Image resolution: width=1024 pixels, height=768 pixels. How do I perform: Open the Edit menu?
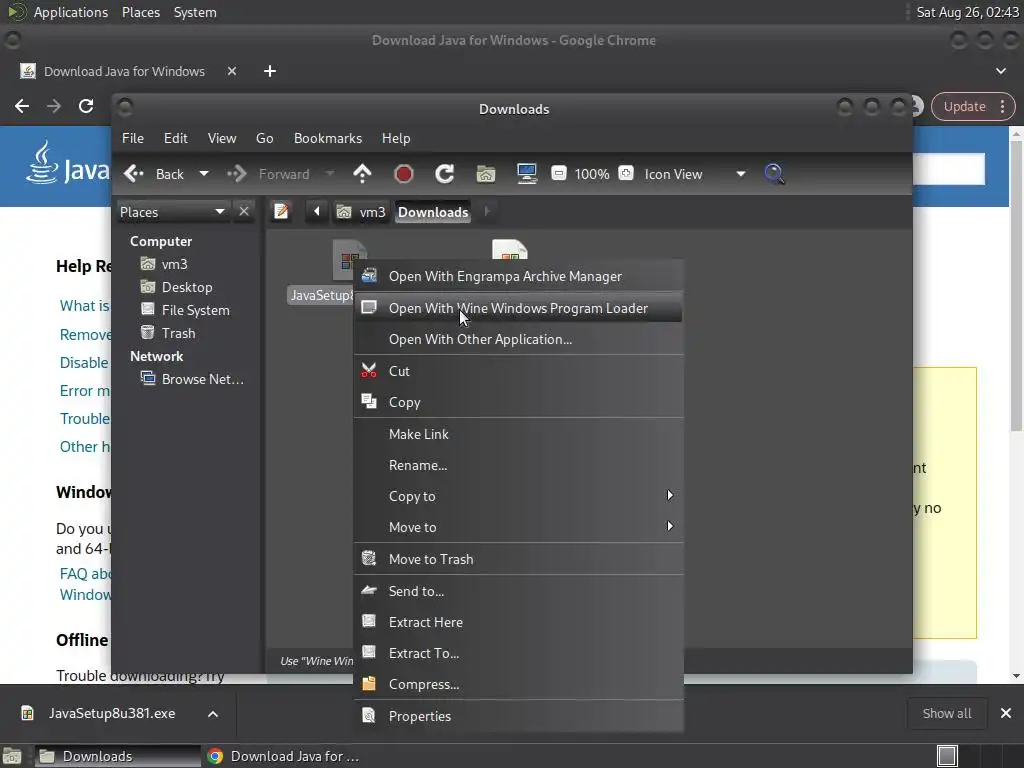(x=176, y=138)
